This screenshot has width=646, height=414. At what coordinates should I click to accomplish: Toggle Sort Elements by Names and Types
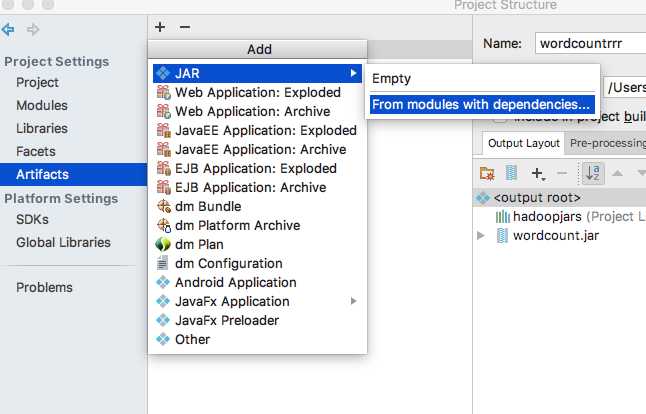[593, 173]
